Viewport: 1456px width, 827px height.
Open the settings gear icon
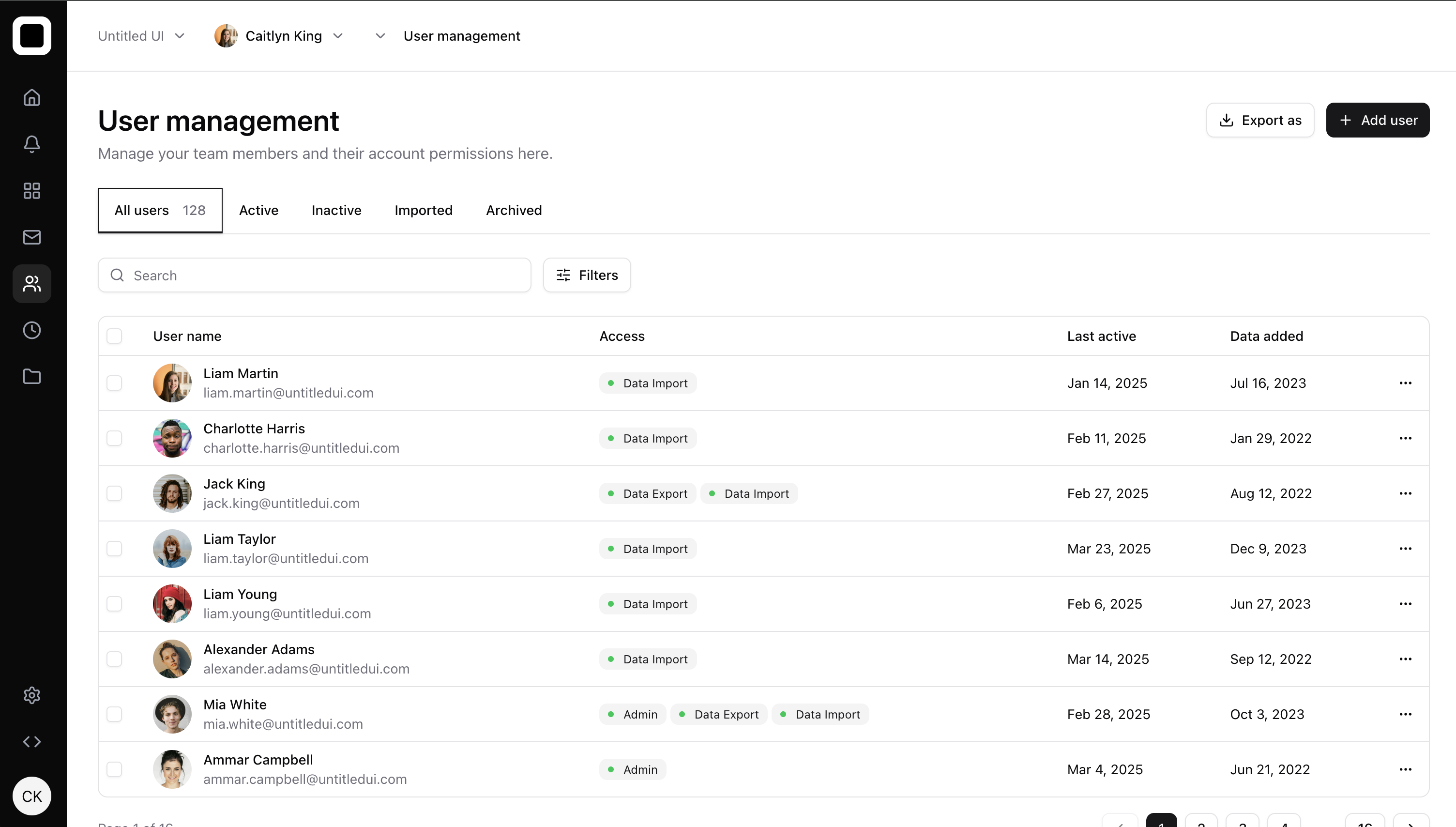click(x=32, y=695)
